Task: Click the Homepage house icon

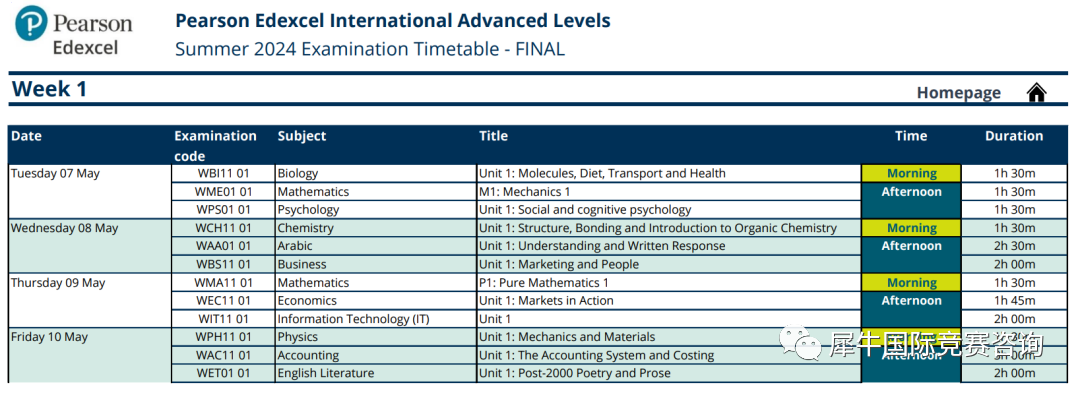Action: coord(1037,92)
